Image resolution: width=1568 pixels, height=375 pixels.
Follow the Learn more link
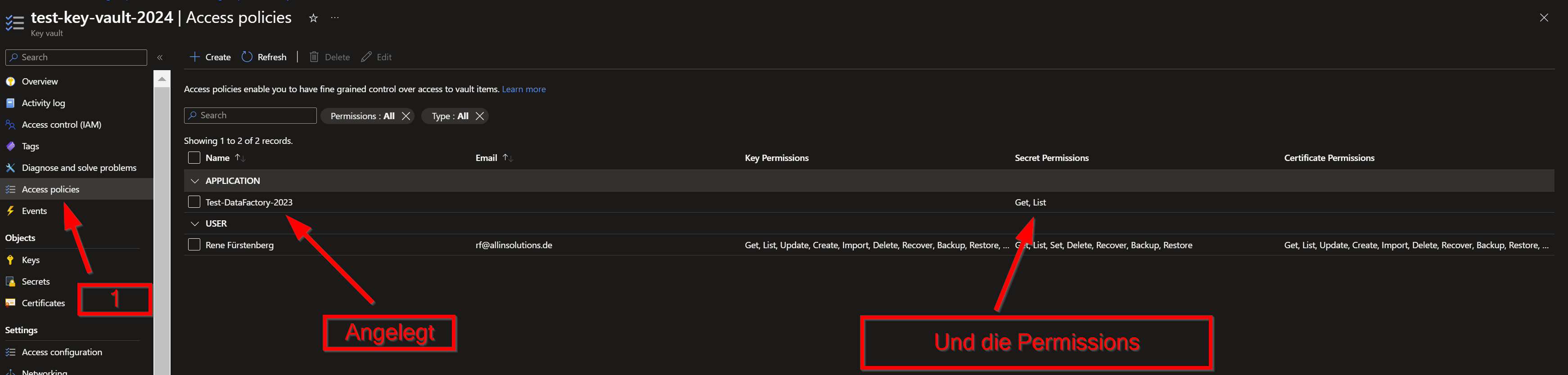(523, 89)
